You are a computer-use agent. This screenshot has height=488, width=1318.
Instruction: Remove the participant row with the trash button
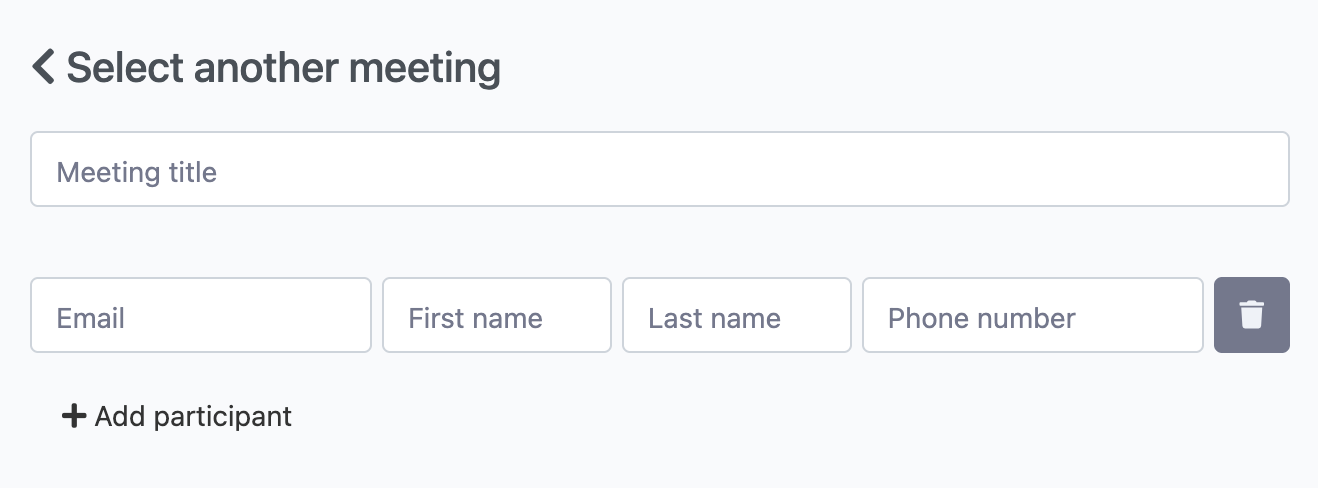[1251, 315]
